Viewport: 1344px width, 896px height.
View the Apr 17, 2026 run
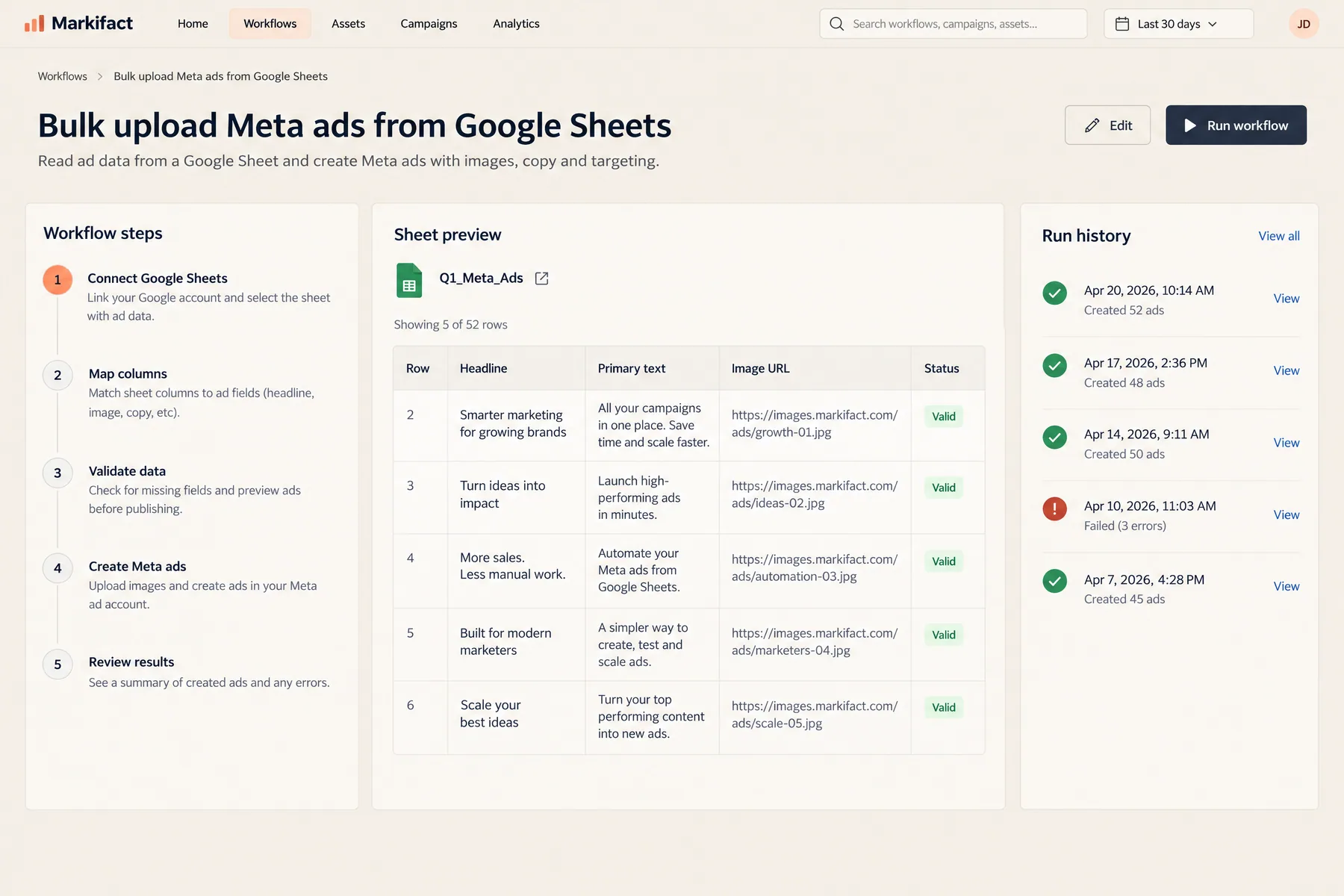[x=1286, y=371]
